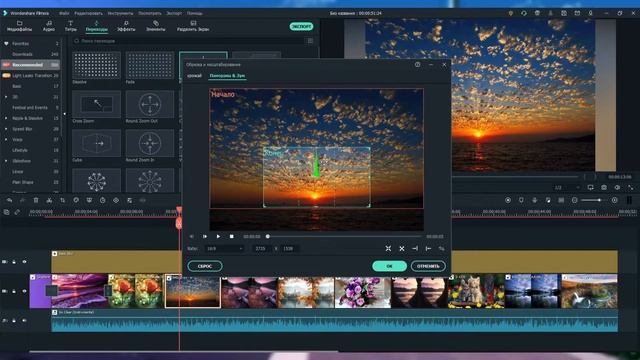Click the duration clock icon in timeline toolbar
This screenshot has height=360, width=640.
(103, 200)
